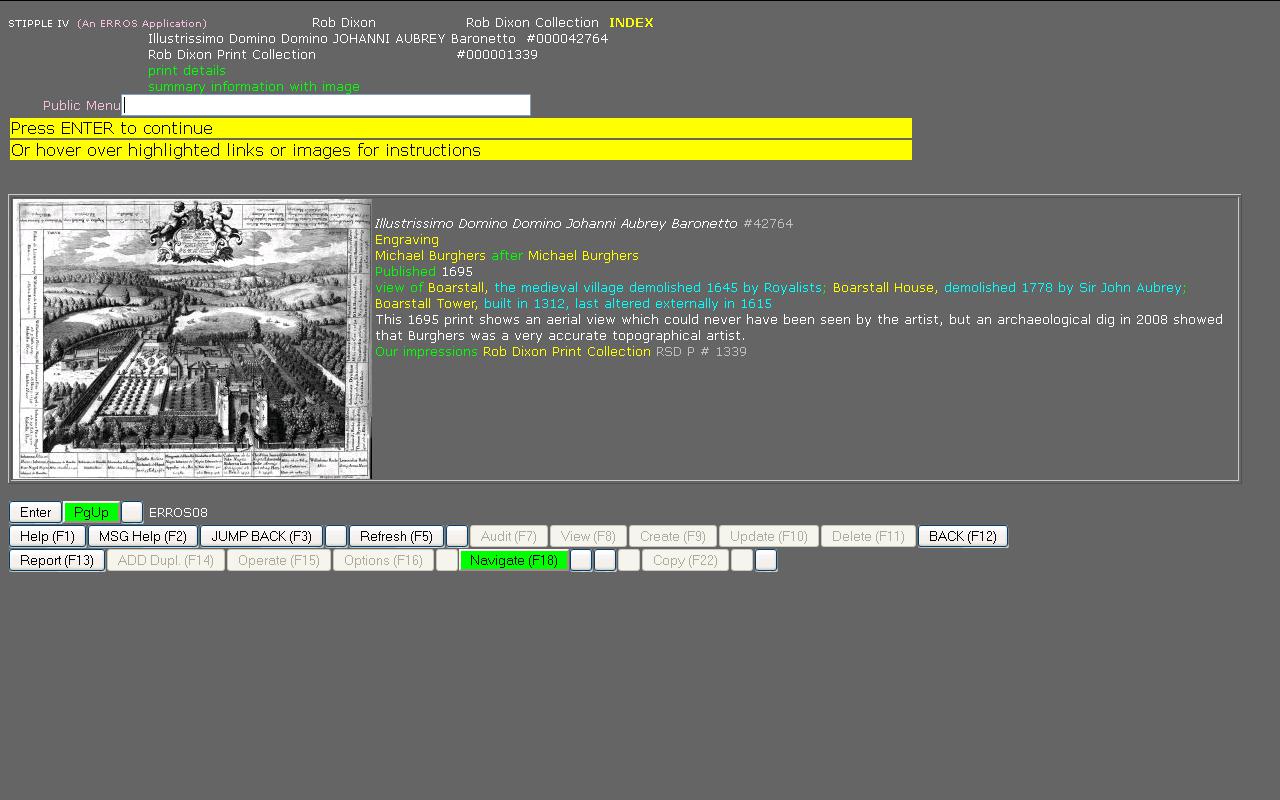Select the Boarstall Tower link
The height and width of the screenshot is (800, 1280).
point(425,303)
